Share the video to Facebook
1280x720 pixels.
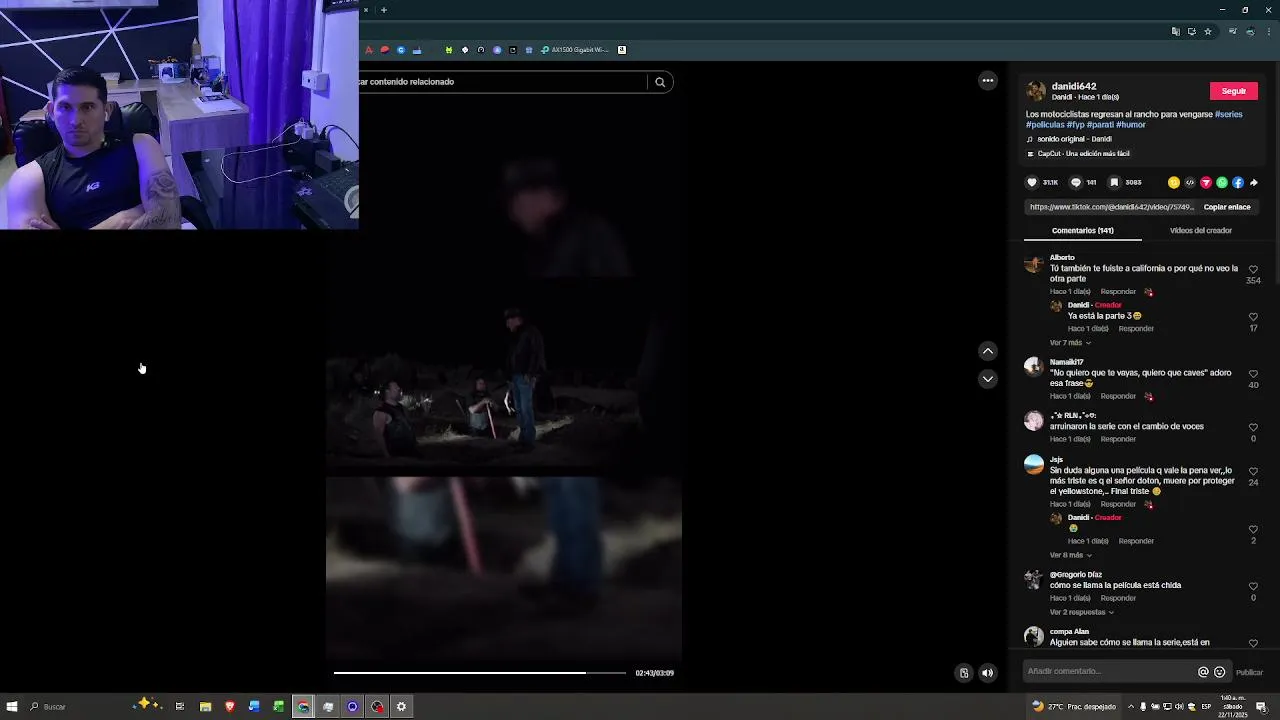tap(1238, 183)
